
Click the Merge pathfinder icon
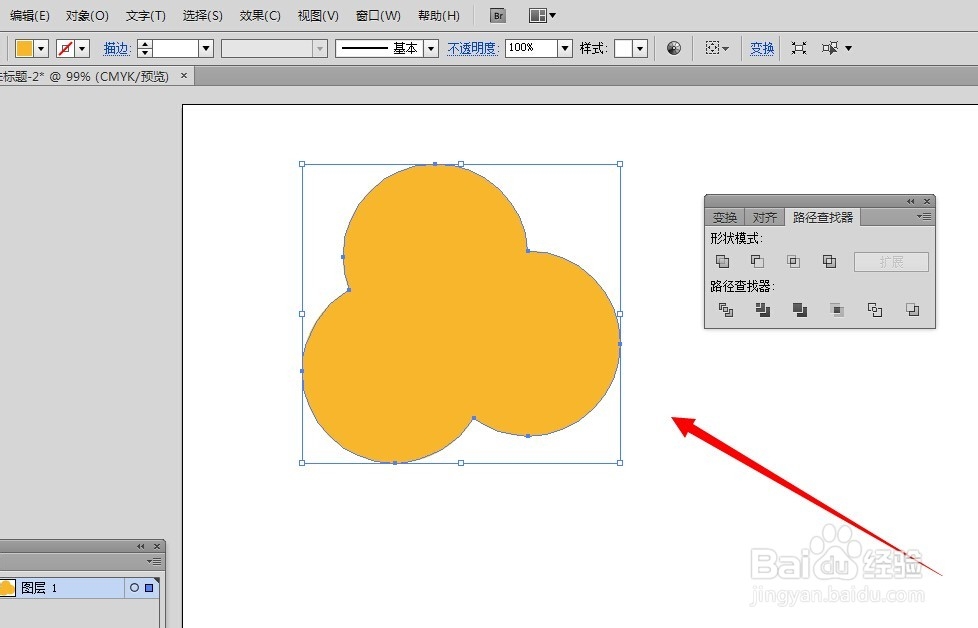coord(800,309)
